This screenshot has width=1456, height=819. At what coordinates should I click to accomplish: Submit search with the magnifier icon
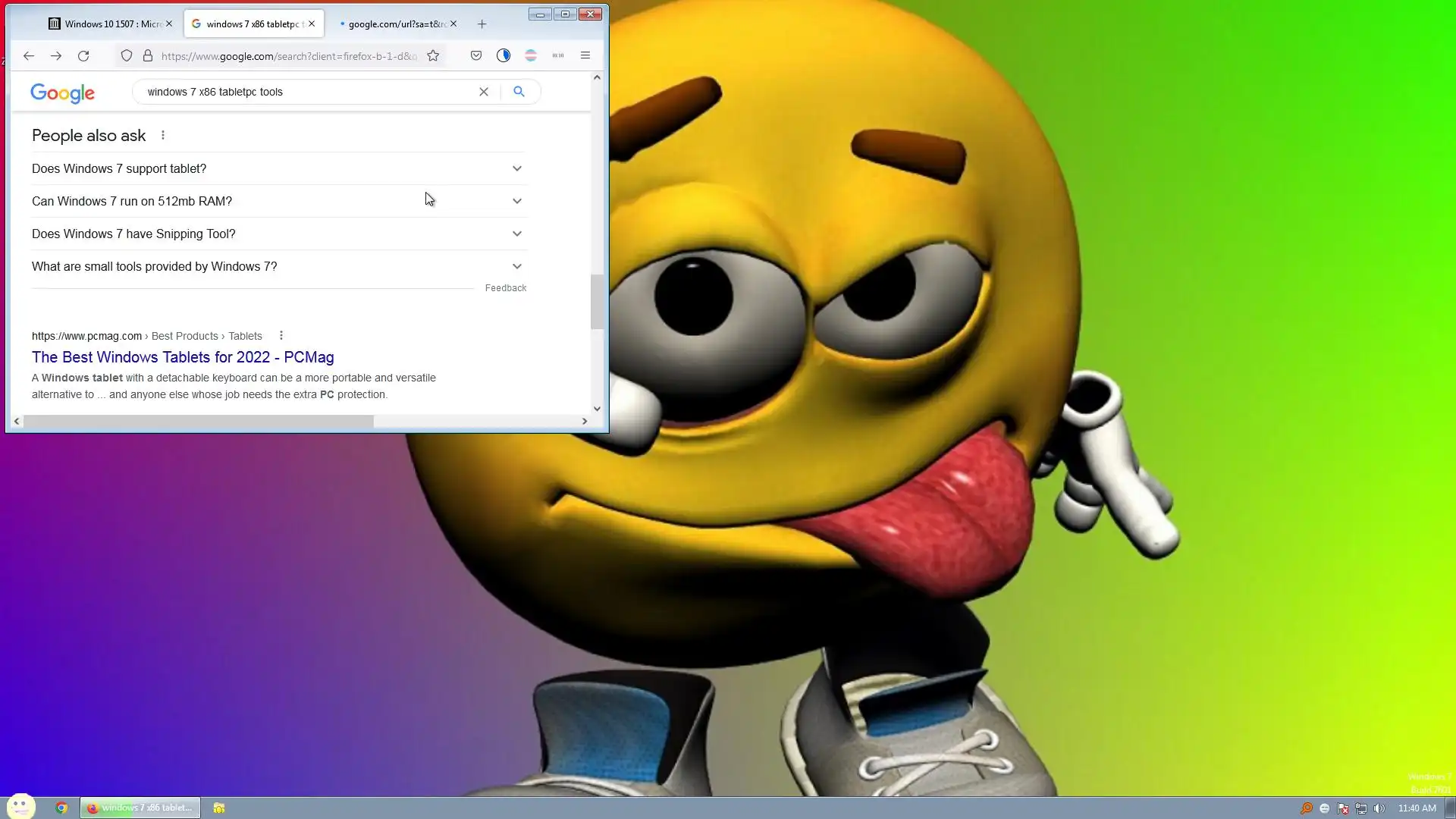point(519,92)
